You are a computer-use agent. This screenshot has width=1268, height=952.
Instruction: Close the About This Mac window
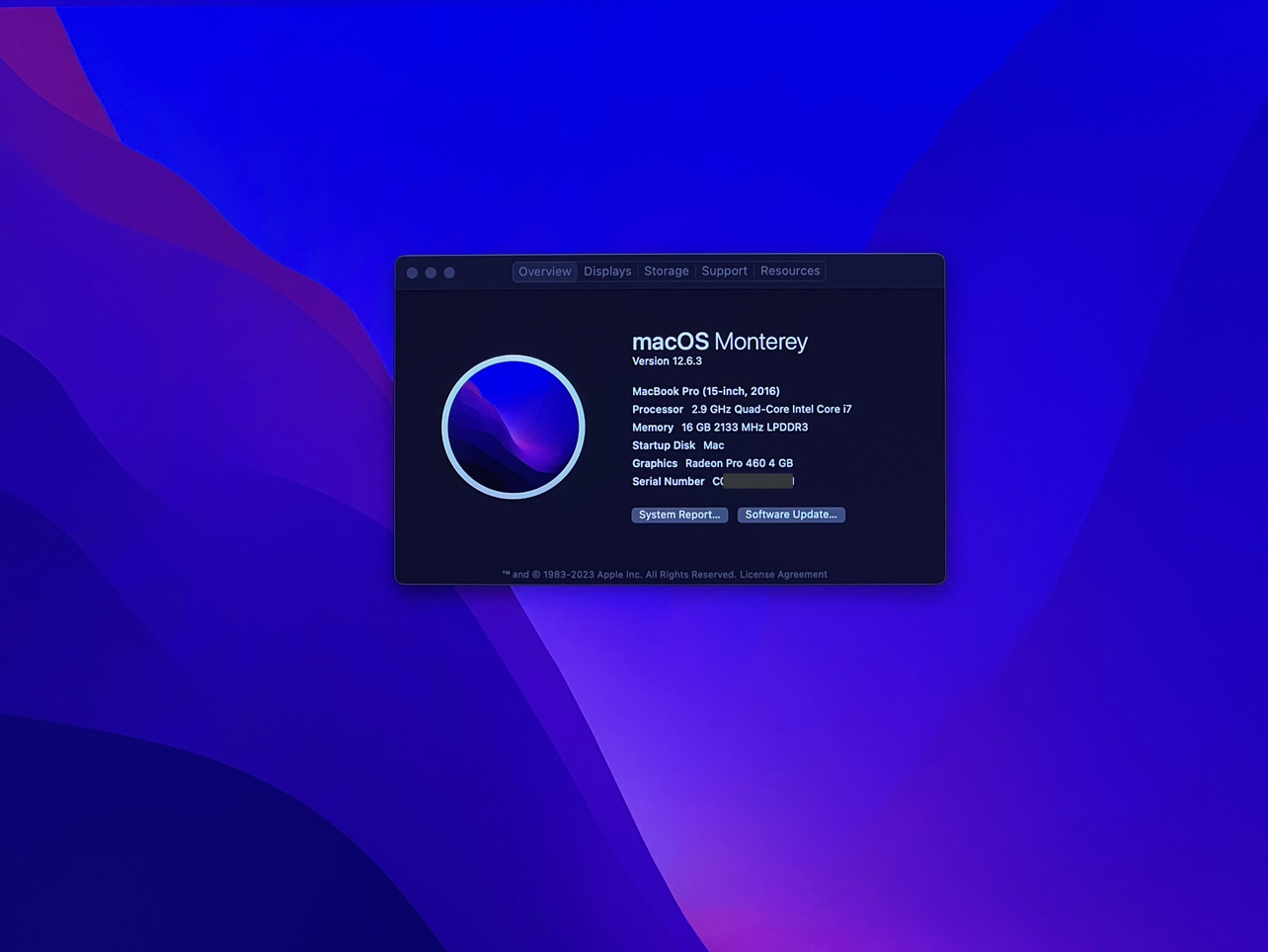pos(413,273)
